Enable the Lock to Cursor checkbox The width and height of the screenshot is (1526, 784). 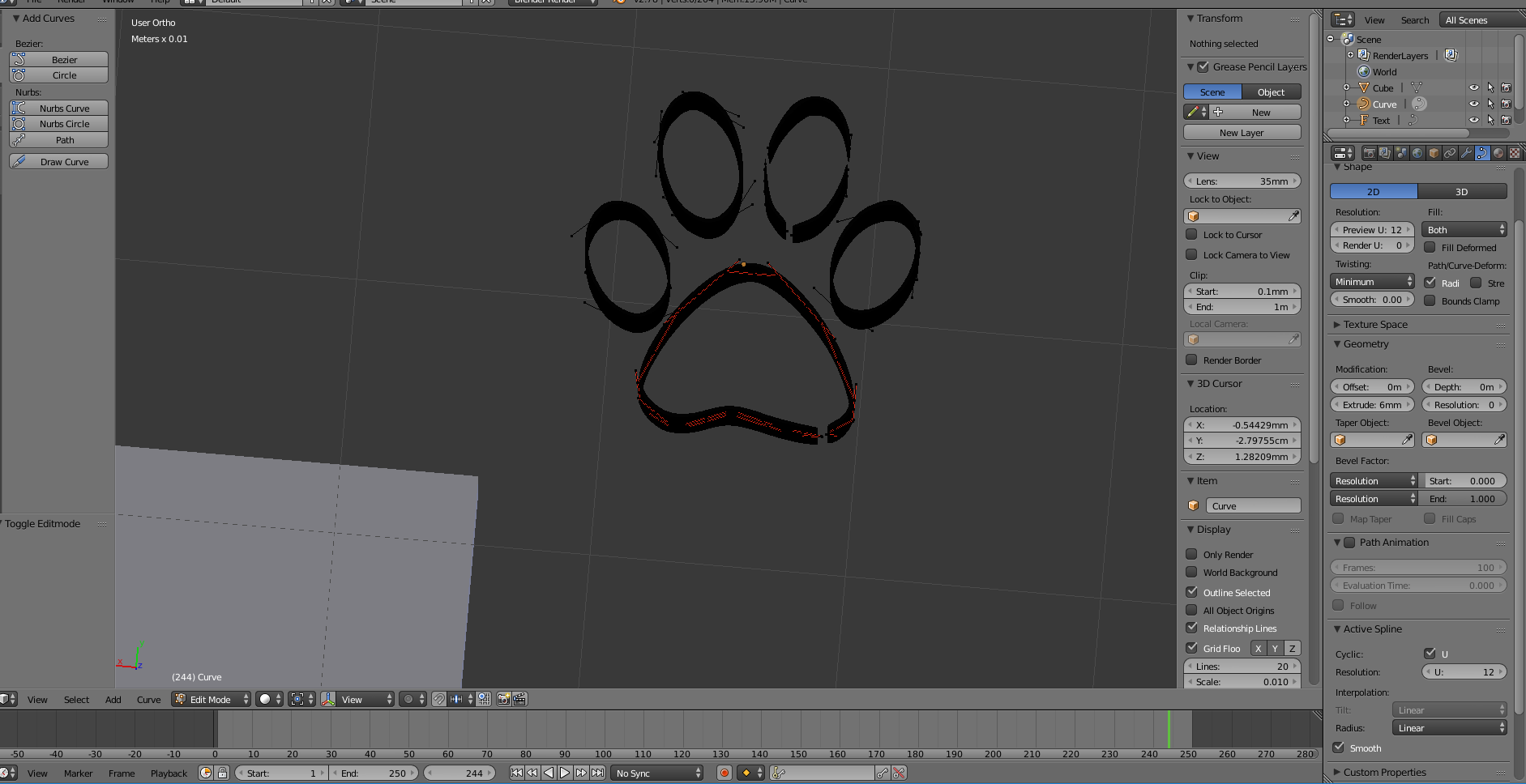(1191, 234)
